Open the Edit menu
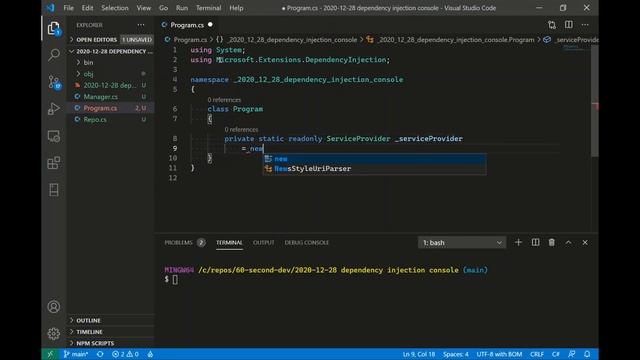Viewport: 640px width, 360px height. (x=87, y=8)
